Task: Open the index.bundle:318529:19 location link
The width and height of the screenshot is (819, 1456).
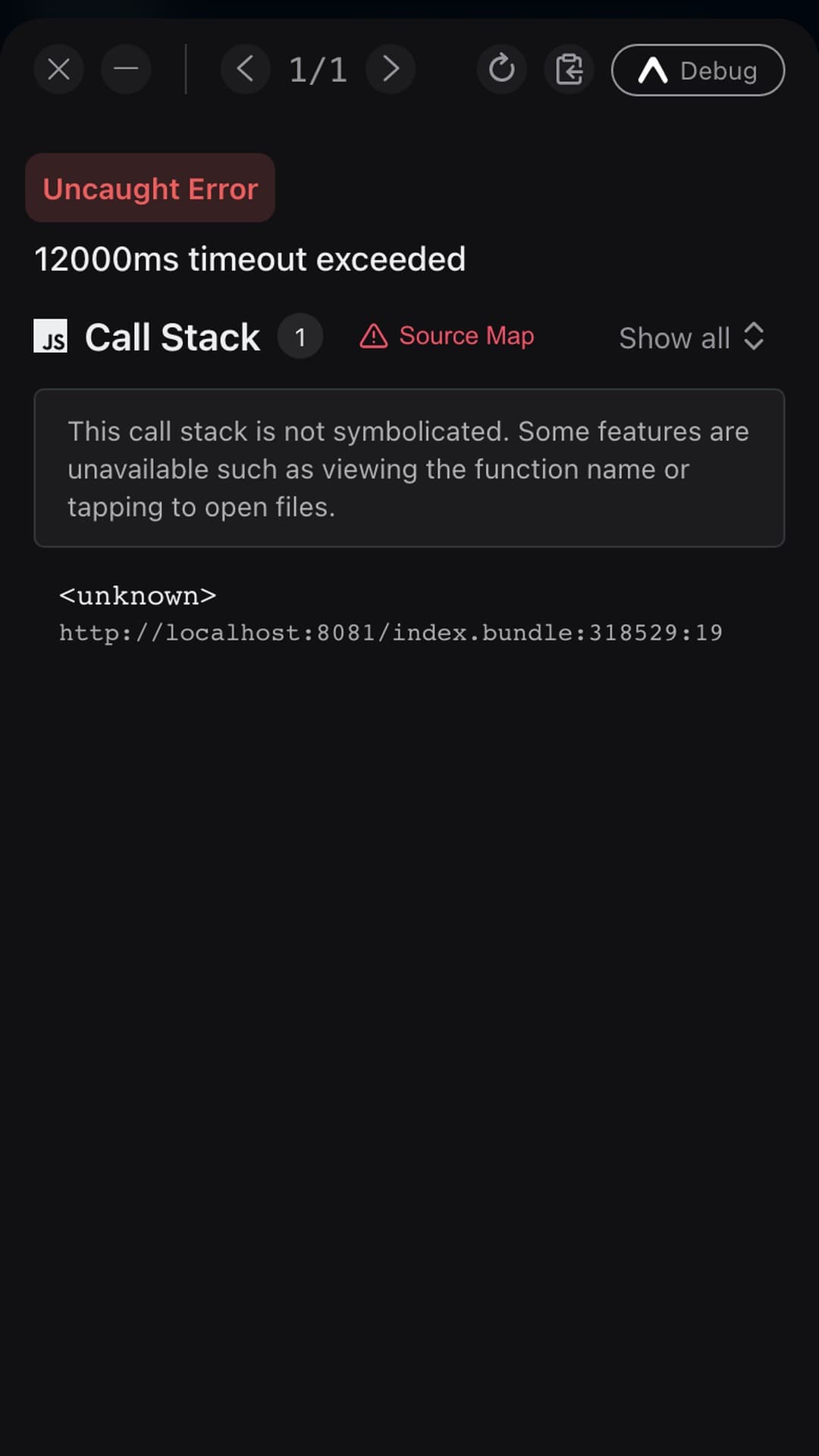Action: (391, 632)
